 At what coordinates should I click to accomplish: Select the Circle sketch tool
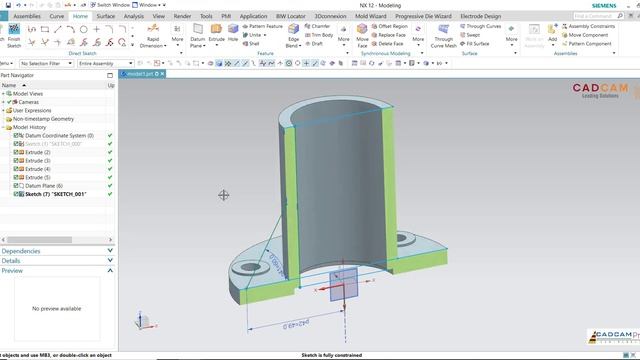(x=84, y=29)
